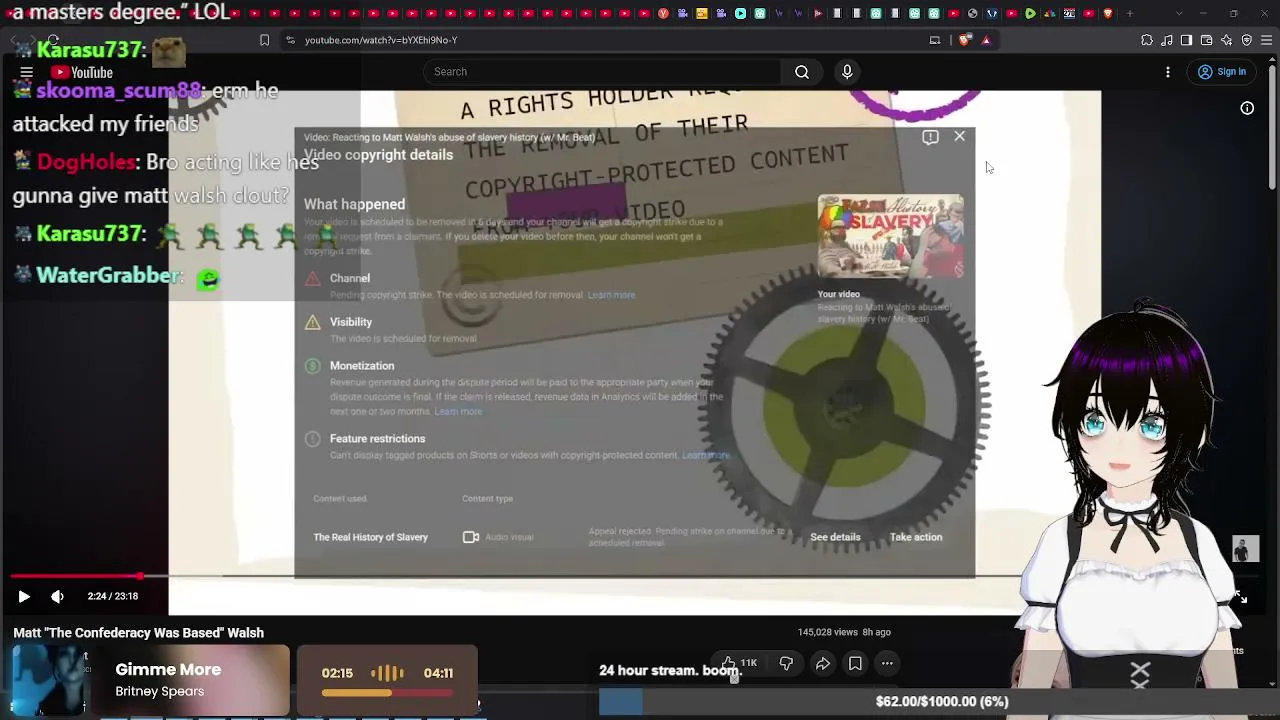Click the Monetization dollar icon

[x=312, y=366]
